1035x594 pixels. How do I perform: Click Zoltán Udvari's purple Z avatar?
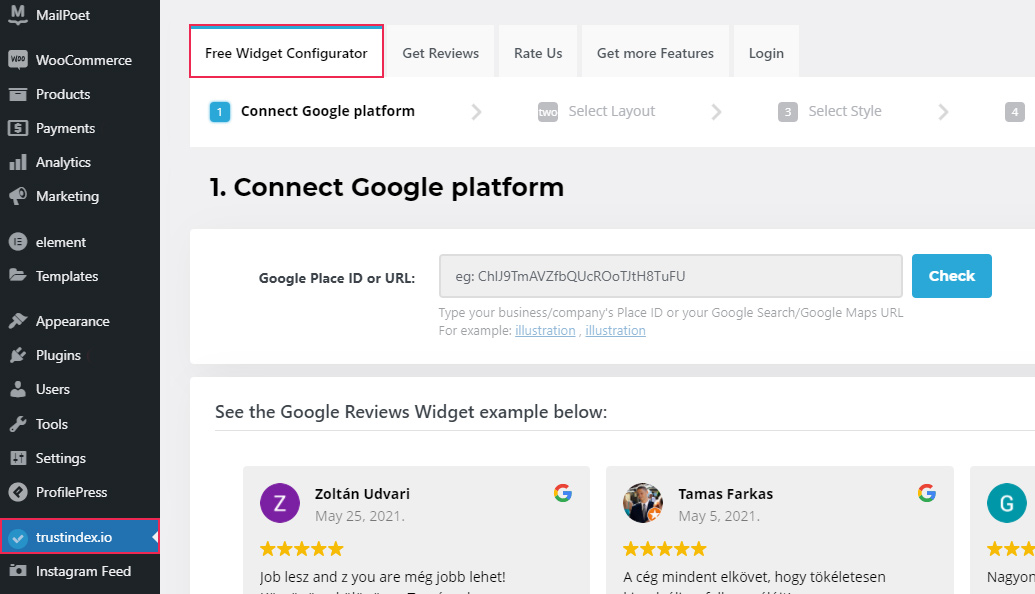pyautogui.click(x=280, y=503)
